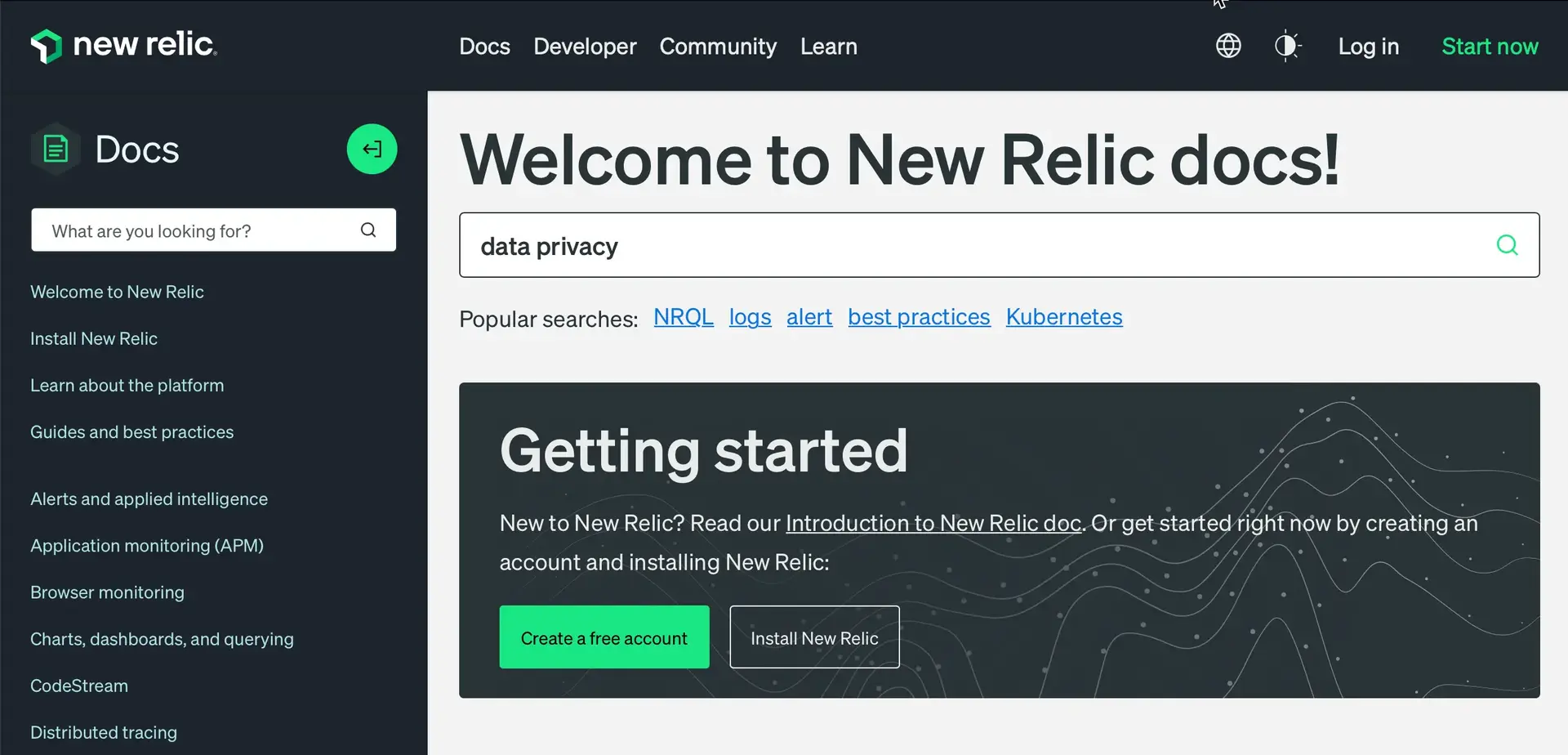Collapse the sidebar with green arrow button
The height and width of the screenshot is (755, 1568).
372,149
